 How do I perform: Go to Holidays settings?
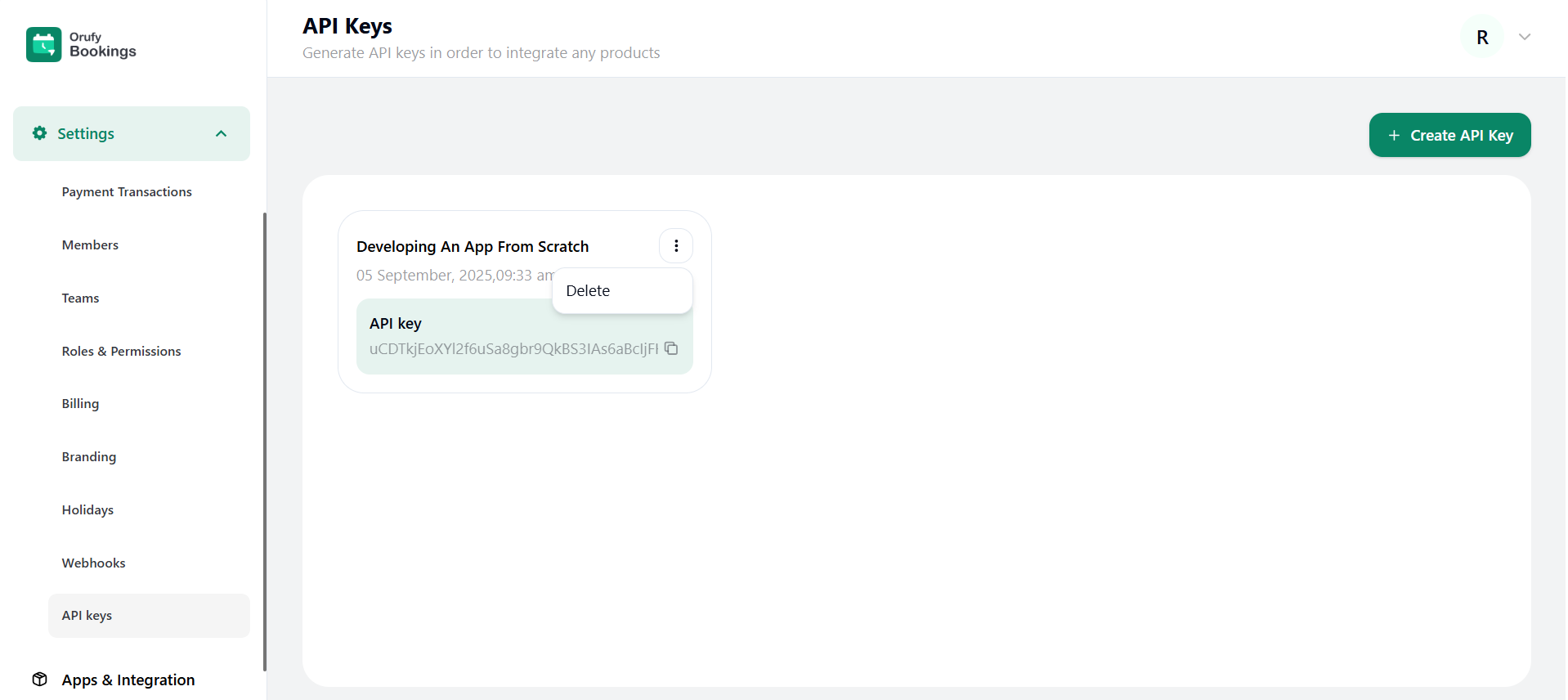click(87, 510)
